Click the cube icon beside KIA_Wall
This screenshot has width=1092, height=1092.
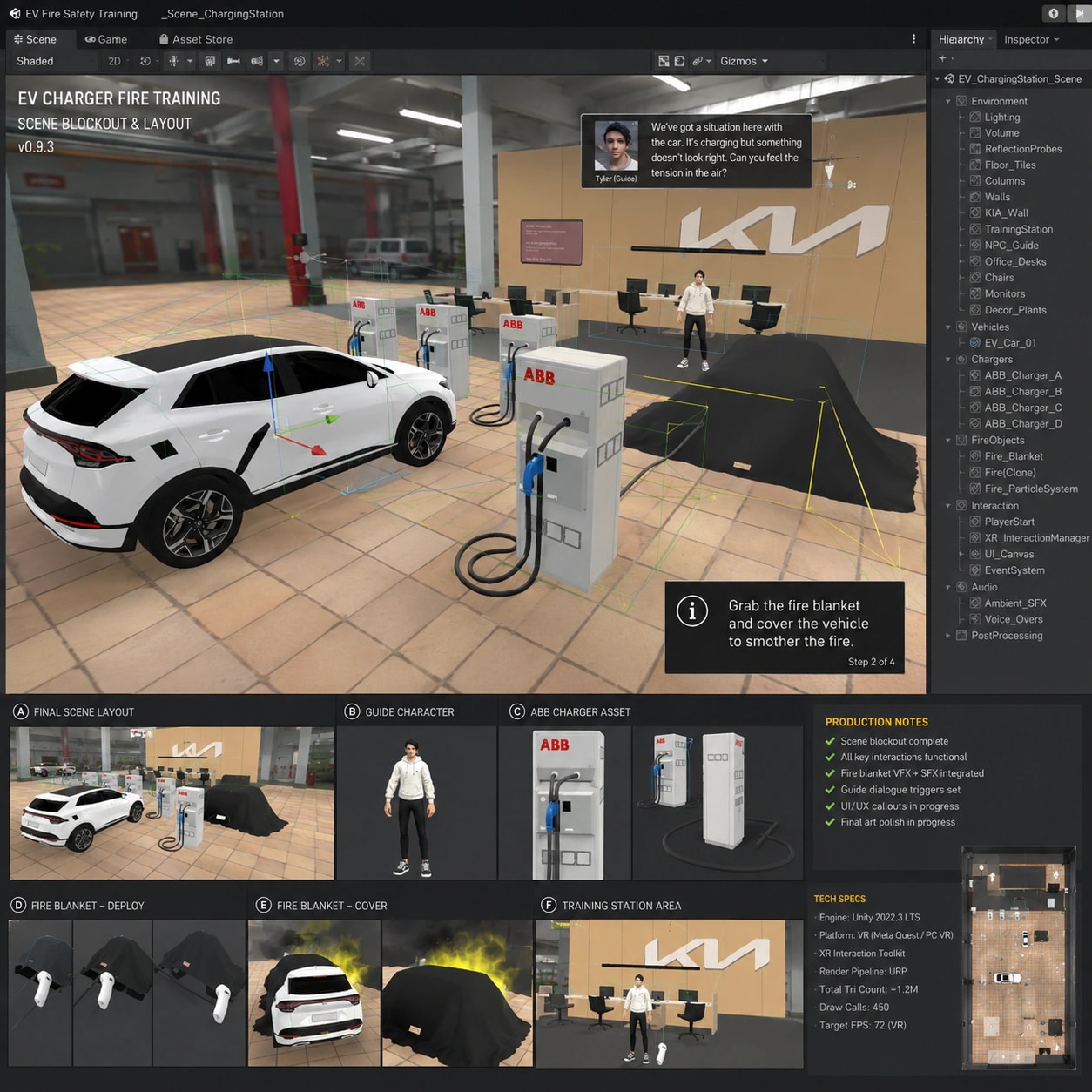pos(975,212)
